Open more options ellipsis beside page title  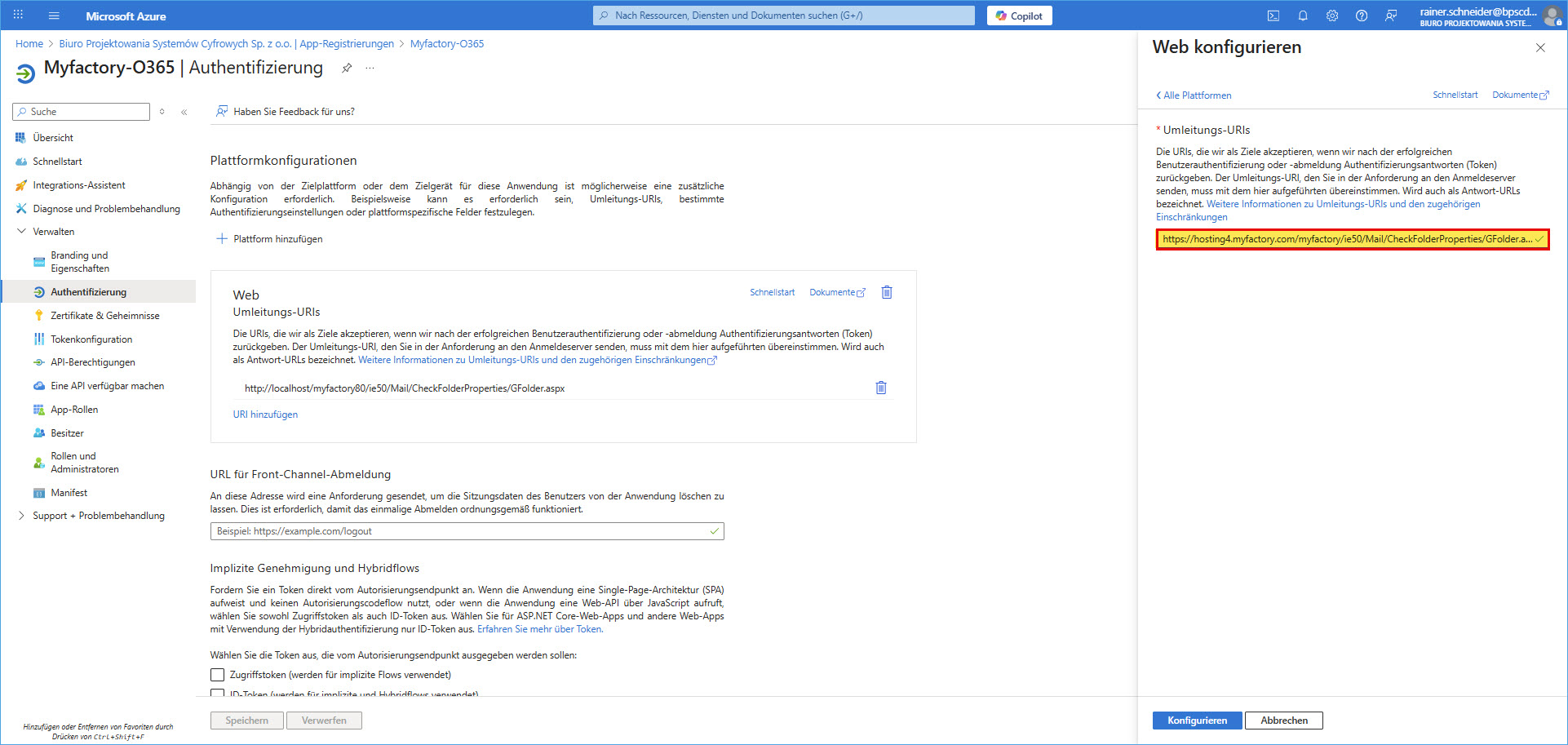370,68
